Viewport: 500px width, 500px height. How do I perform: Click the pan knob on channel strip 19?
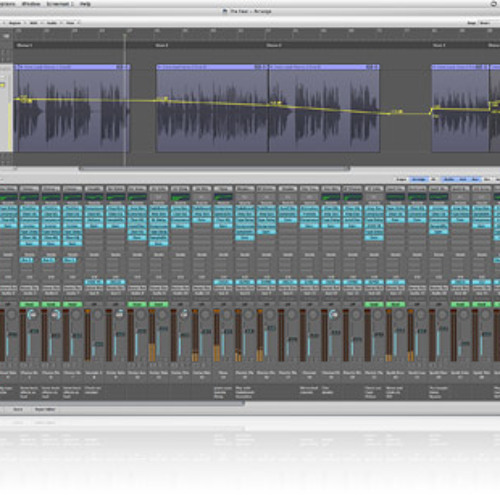(334, 314)
